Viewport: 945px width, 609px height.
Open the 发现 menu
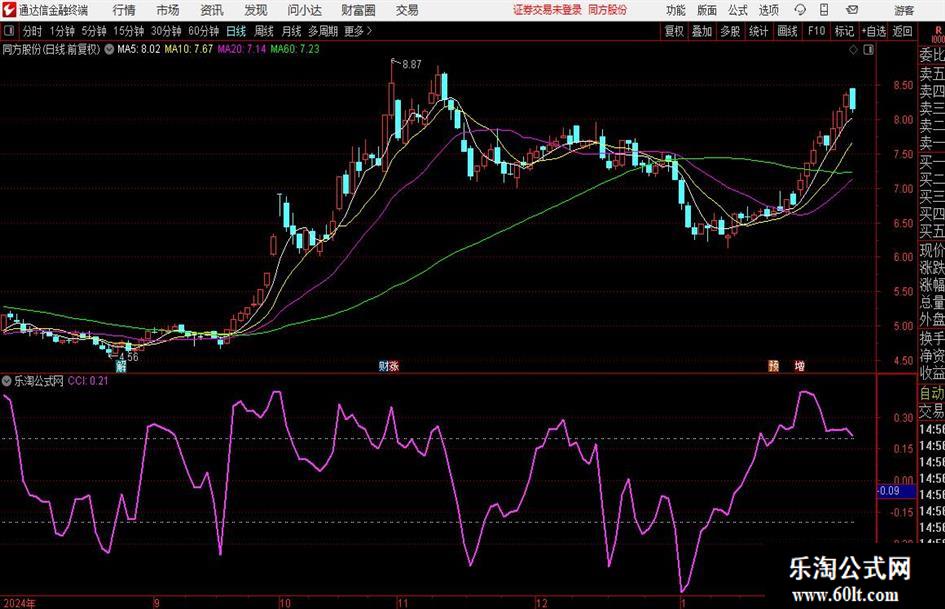pyautogui.click(x=256, y=10)
